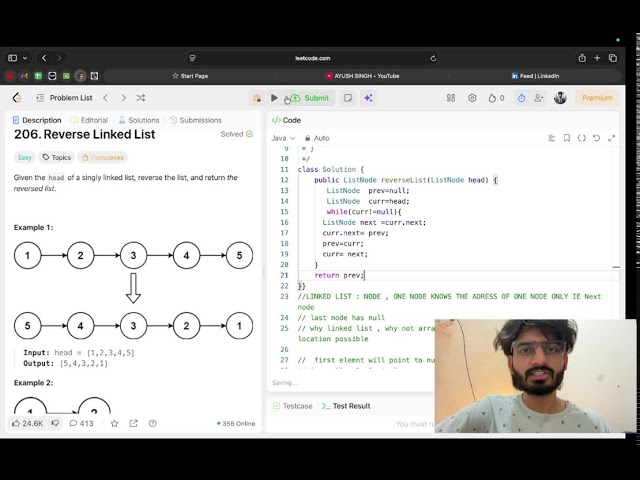The width and height of the screenshot is (640, 480).
Task: Open the profile avatar menu
Action: point(560,98)
